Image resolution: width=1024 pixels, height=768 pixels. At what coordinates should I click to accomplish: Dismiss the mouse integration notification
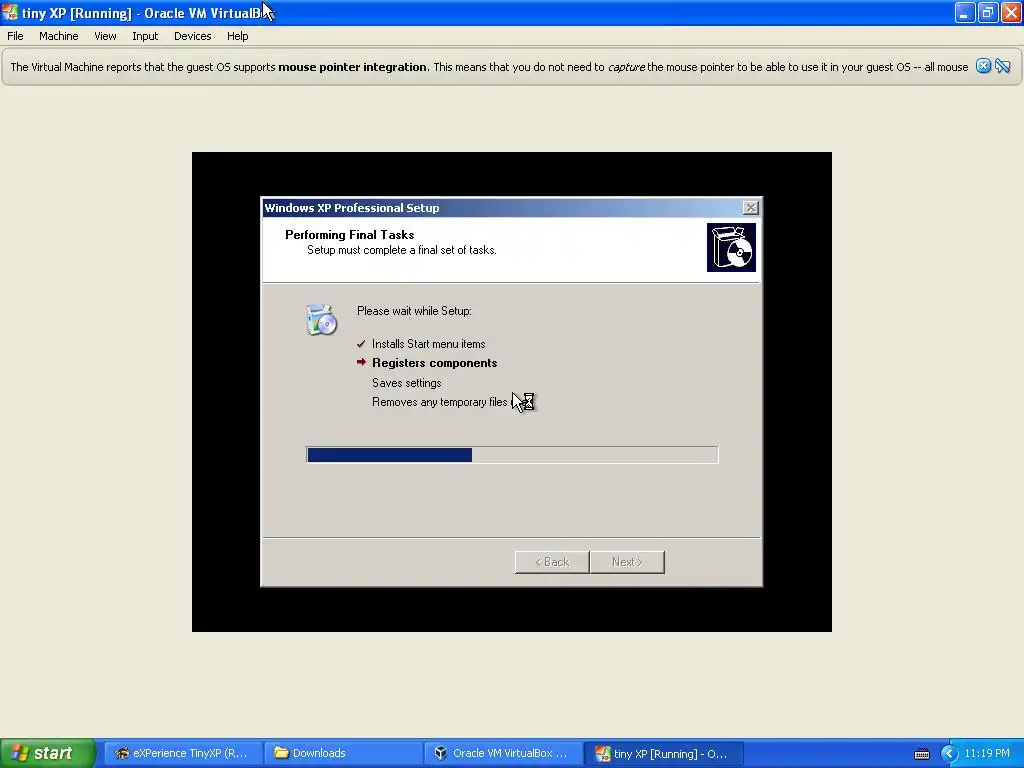pyautogui.click(x=983, y=66)
